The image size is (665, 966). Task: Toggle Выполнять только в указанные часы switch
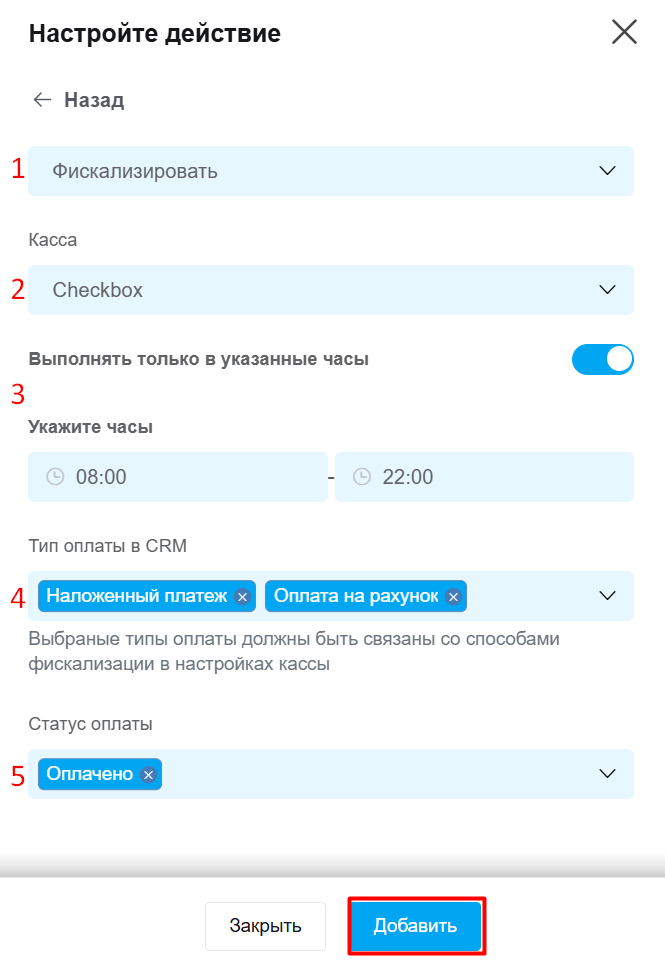coord(602,359)
